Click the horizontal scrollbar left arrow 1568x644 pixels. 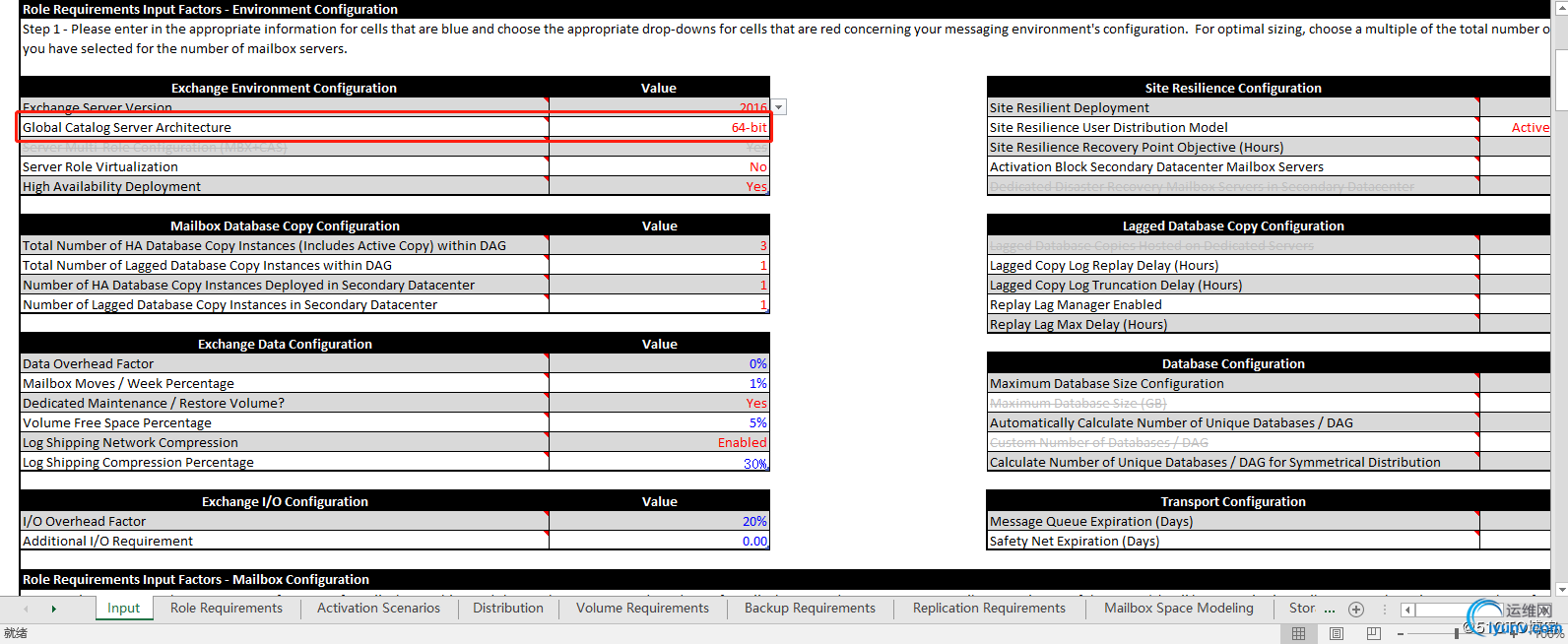pos(1407,610)
